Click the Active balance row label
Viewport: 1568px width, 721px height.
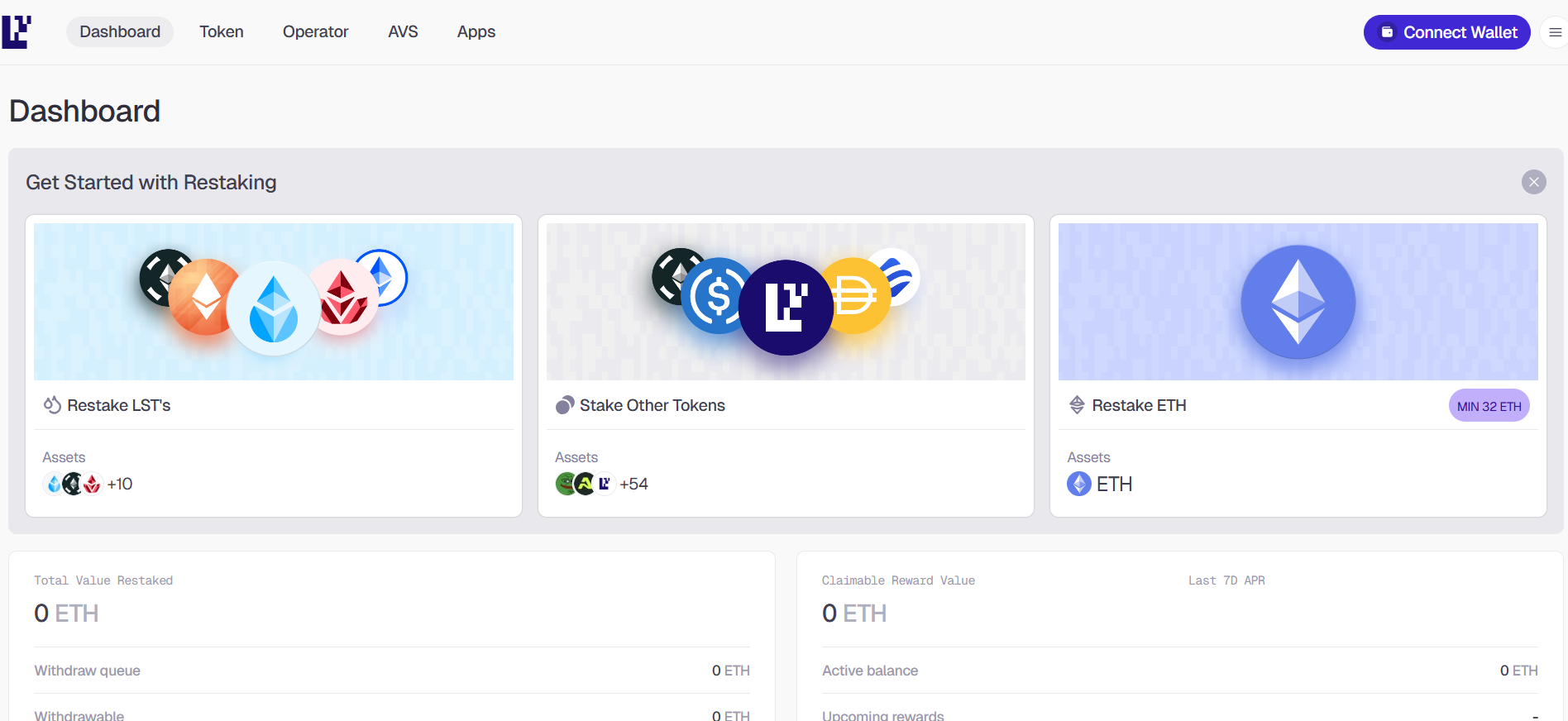coord(870,671)
